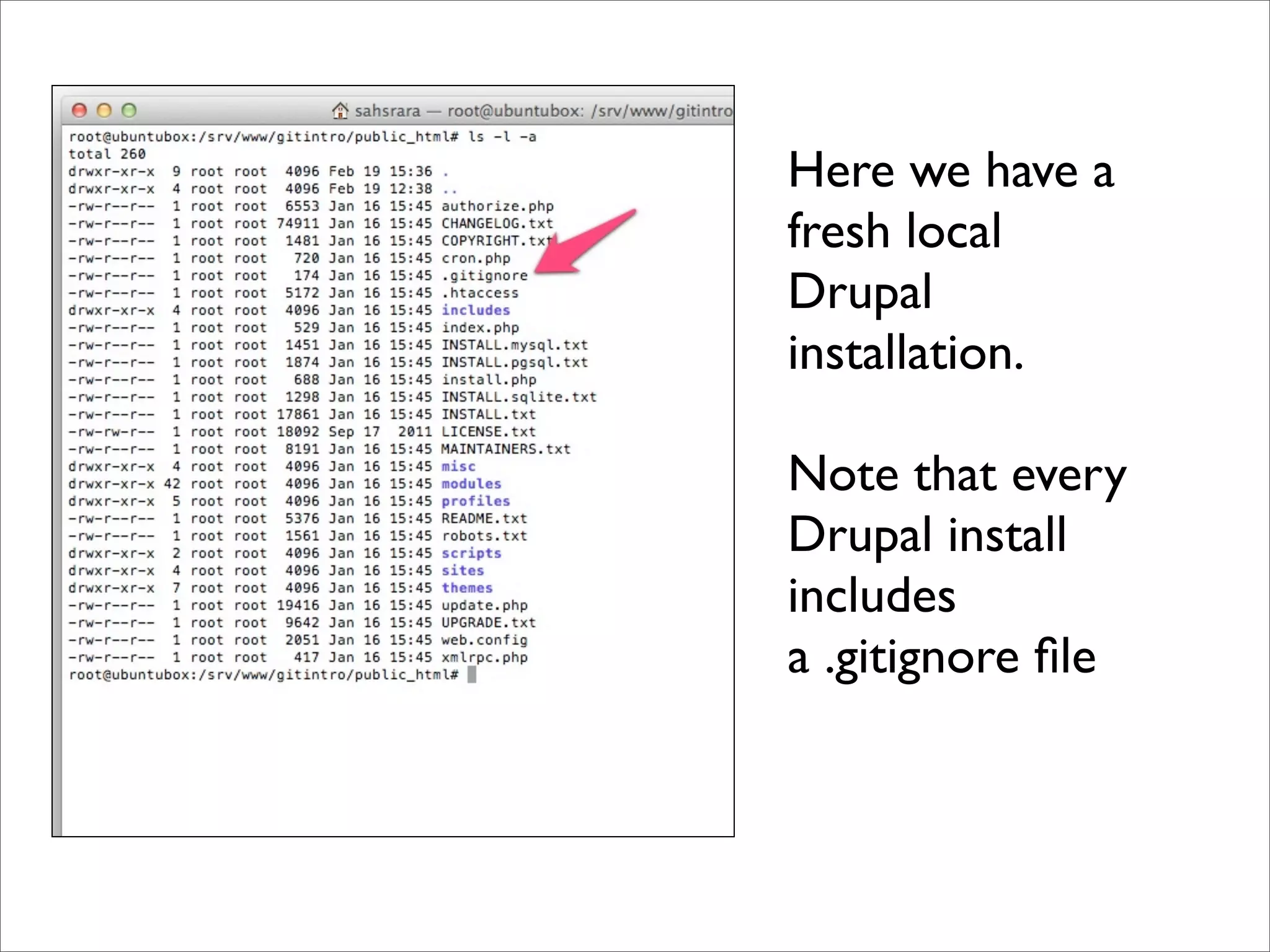
Task: Click the slide text 'a .gitignore file'
Action: point(942,658)
